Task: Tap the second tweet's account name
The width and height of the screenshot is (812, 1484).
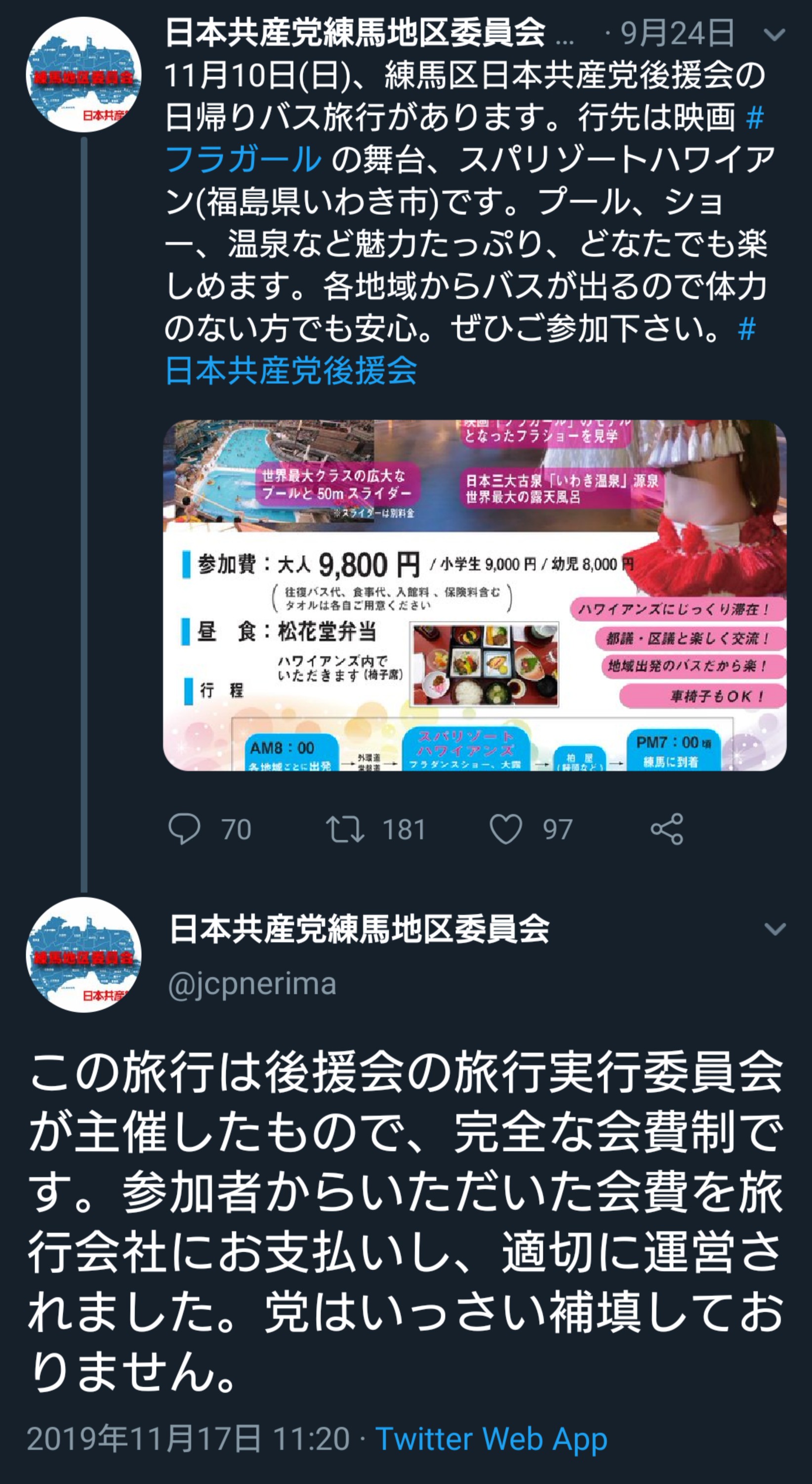Action: (360, 929)
